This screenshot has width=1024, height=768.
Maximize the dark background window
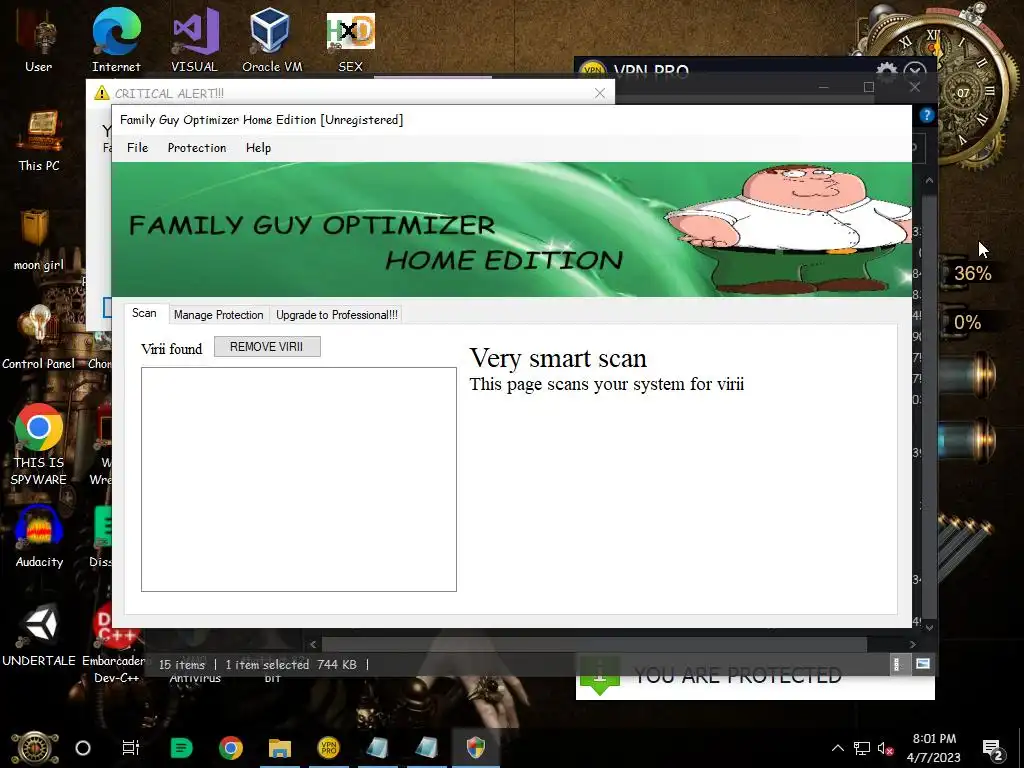(x=869, y=87)
